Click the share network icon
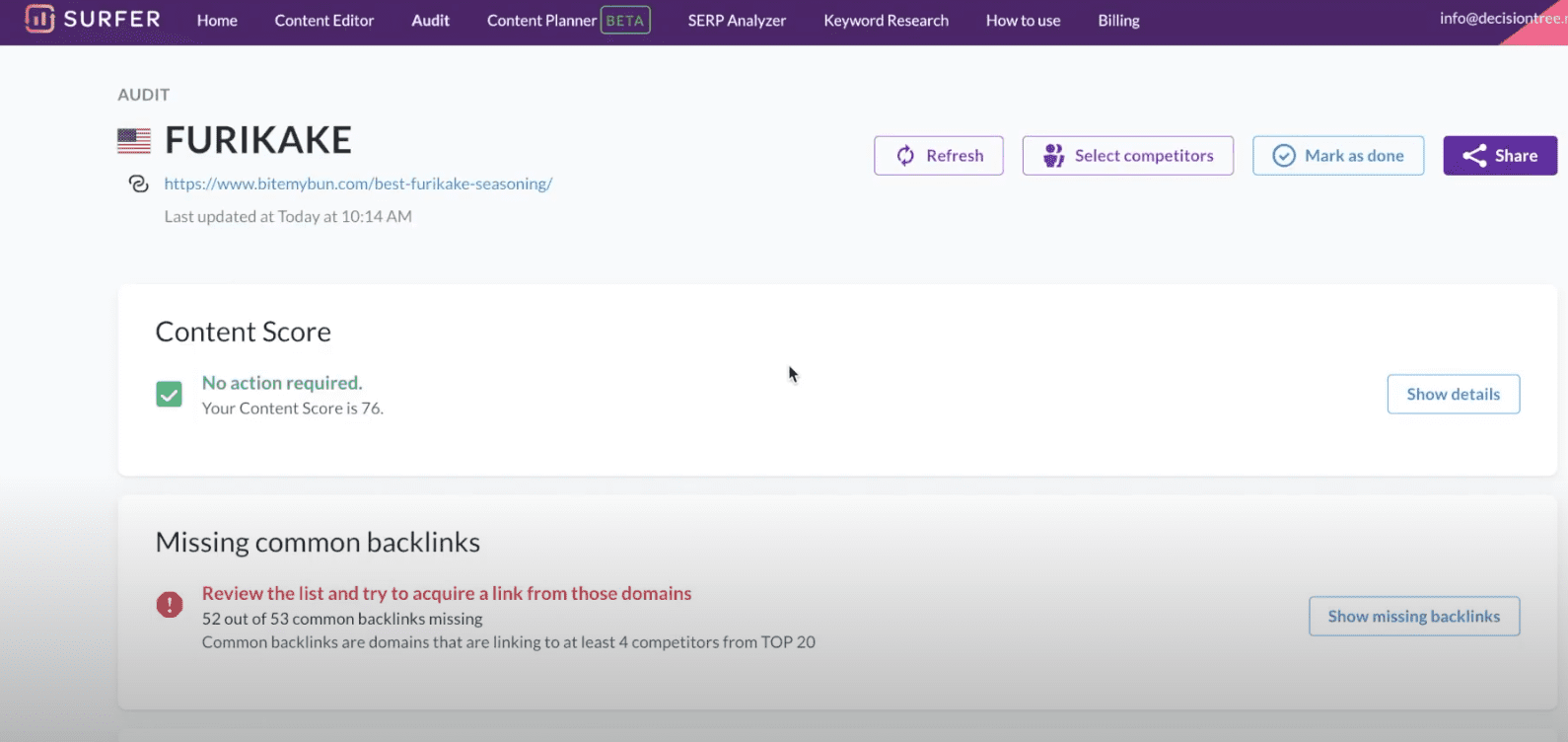This screenshot has width=1568, height=742. (1474, 156)
